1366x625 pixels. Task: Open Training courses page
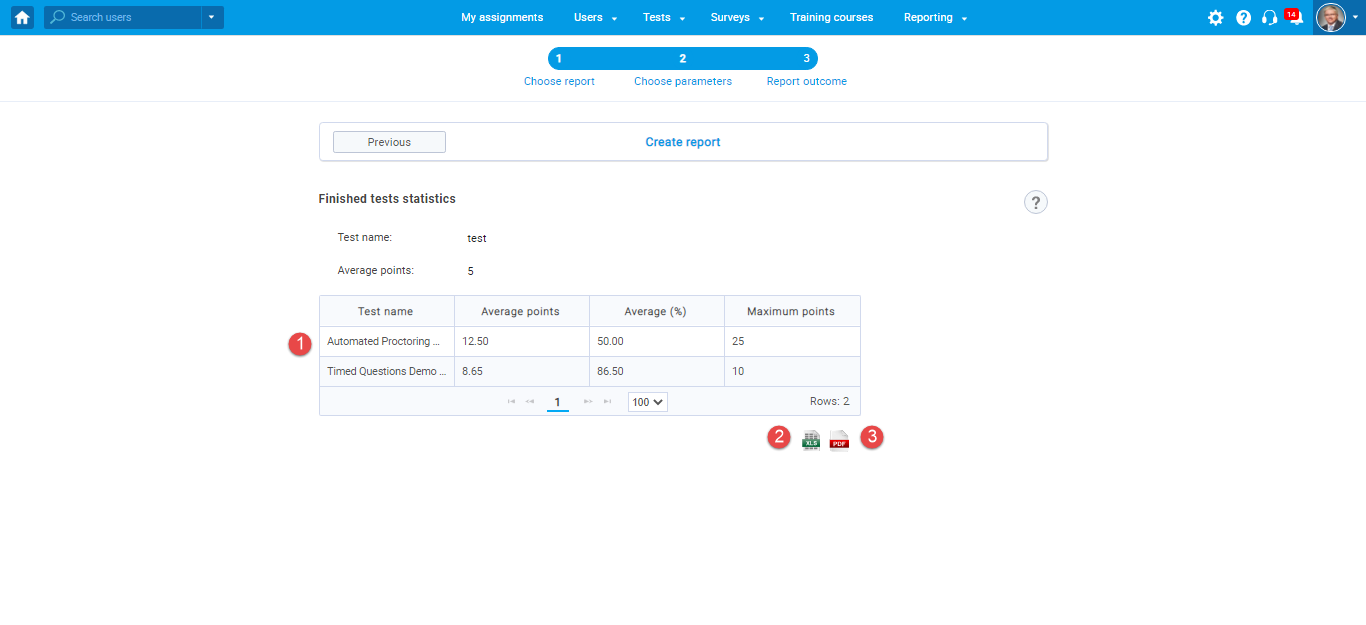pyautogui.click(x=831, y=17)
